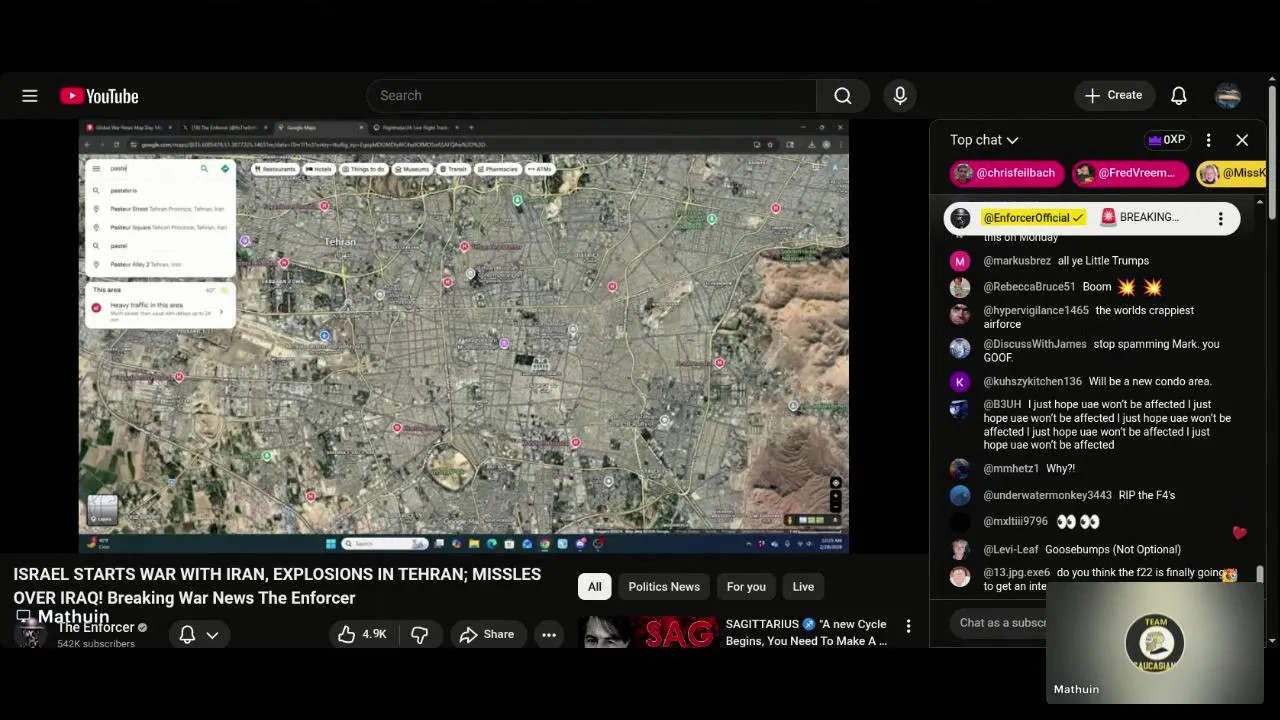This screenshot has width=1280, height=720.
Task: Expand notification bell dropdown for The Enforcer
Action: point(212,634)
